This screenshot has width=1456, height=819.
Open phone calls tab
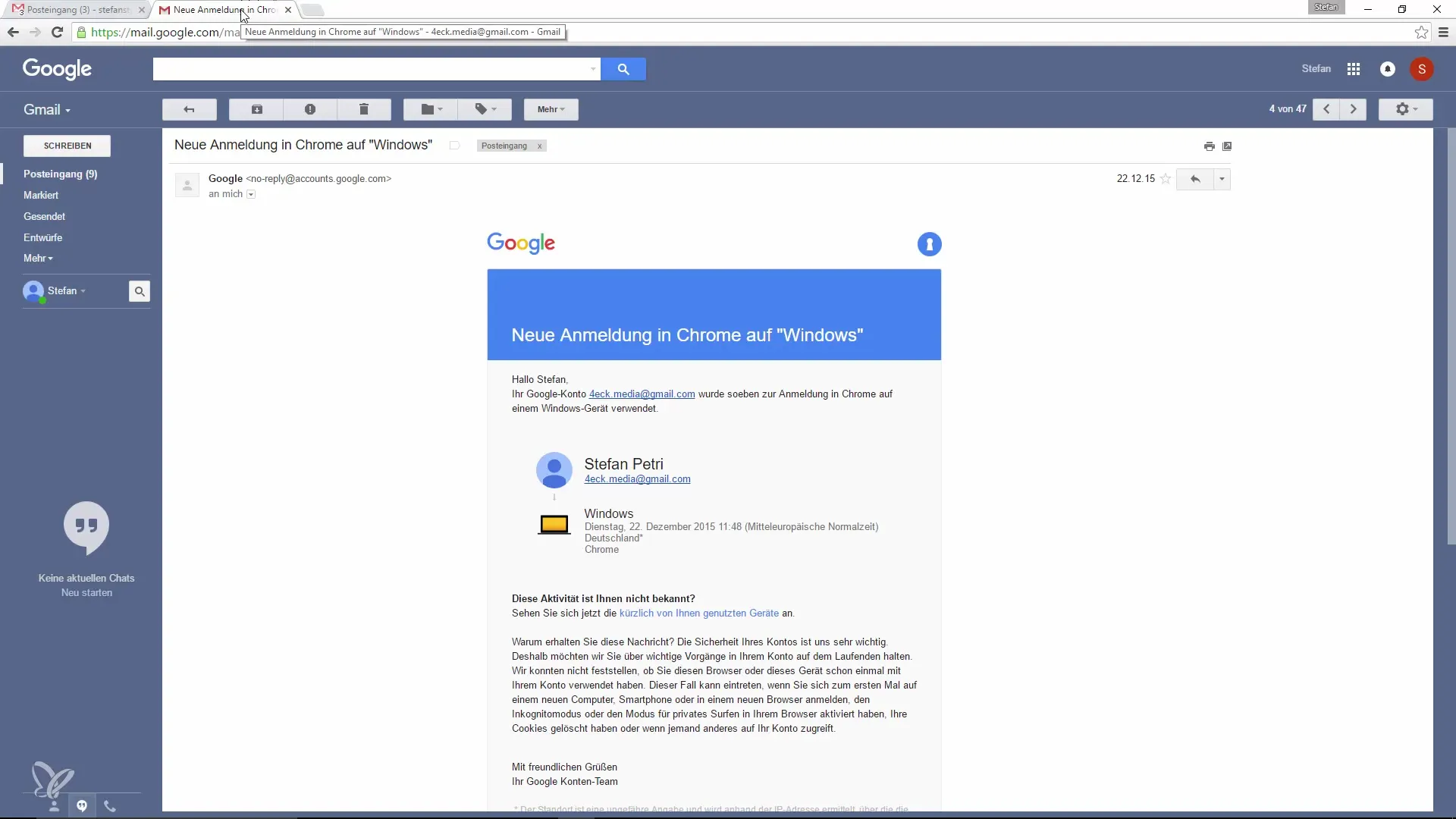pos(110,806)
